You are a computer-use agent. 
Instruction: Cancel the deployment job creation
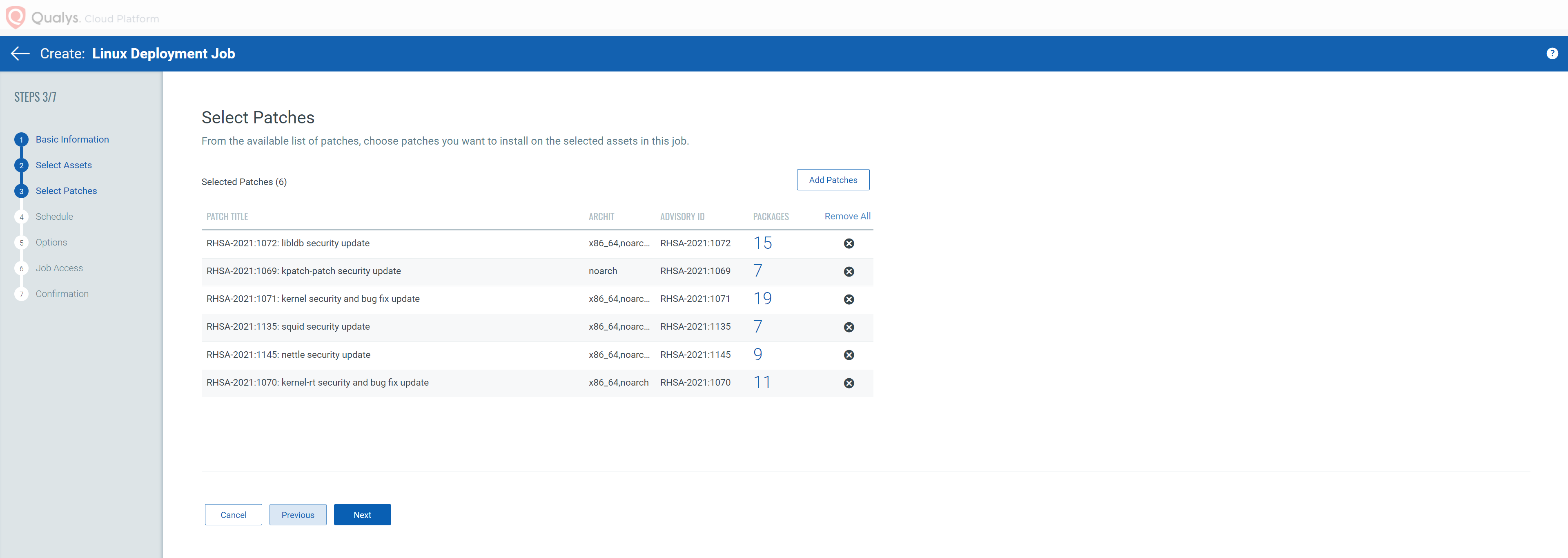pos(233,515)
